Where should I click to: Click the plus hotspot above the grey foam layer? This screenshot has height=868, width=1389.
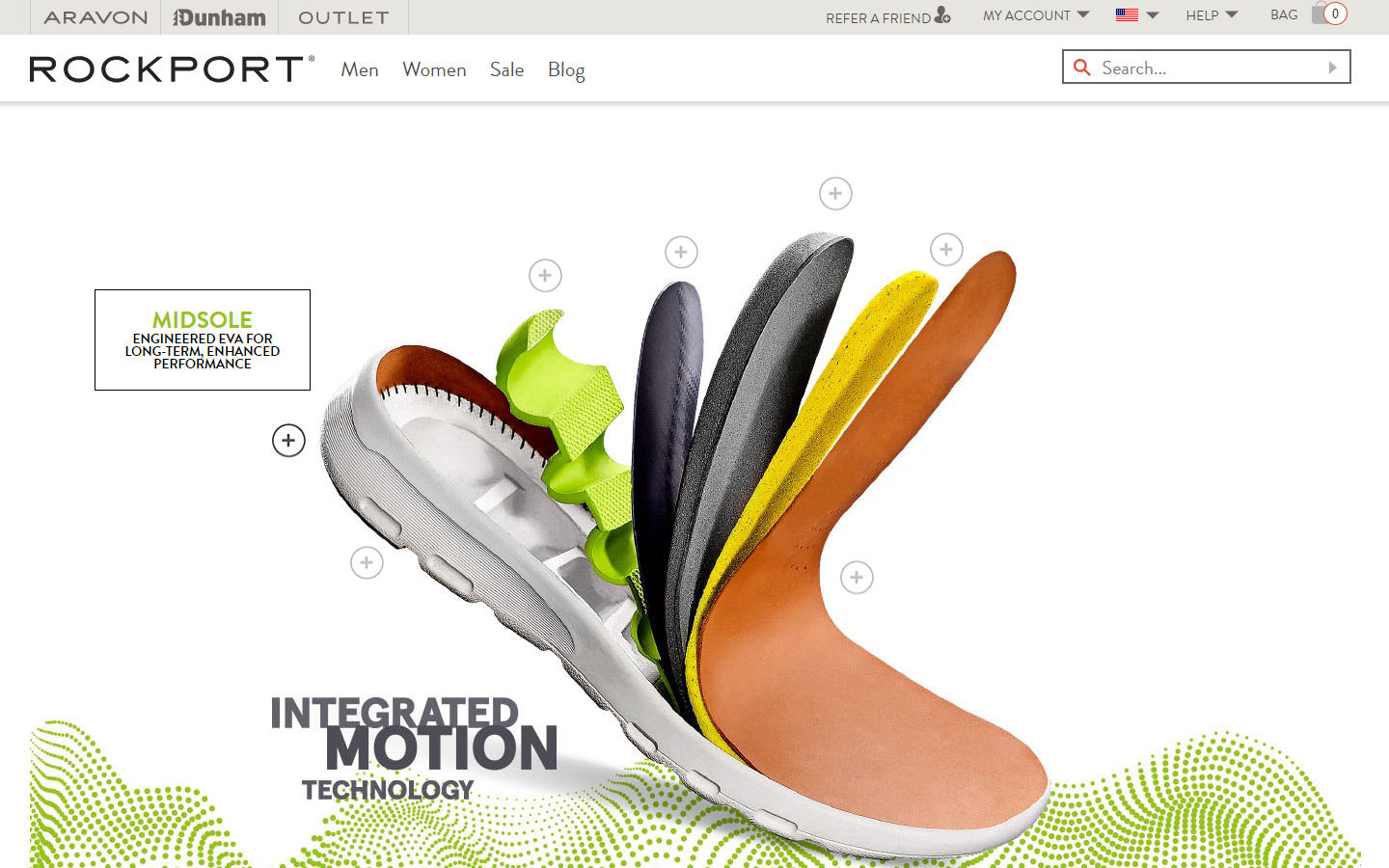click(835, 194)
